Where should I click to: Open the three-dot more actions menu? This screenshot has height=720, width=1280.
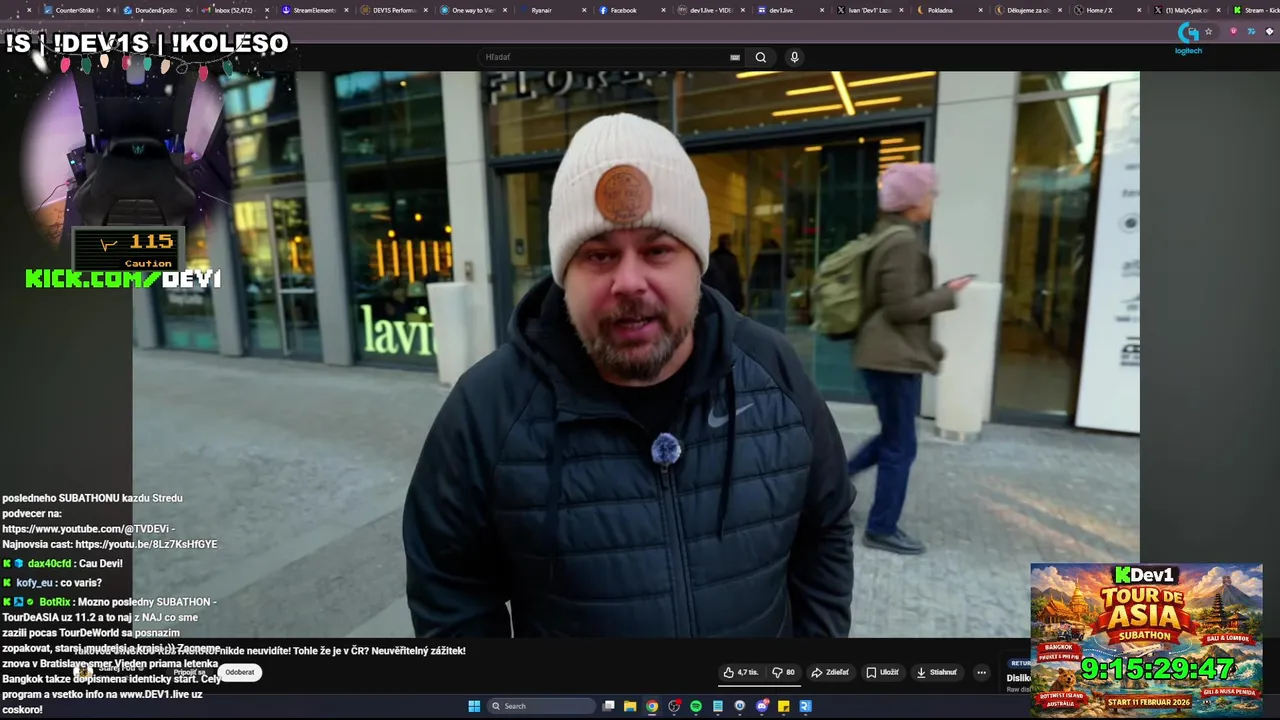pos(981,672)
